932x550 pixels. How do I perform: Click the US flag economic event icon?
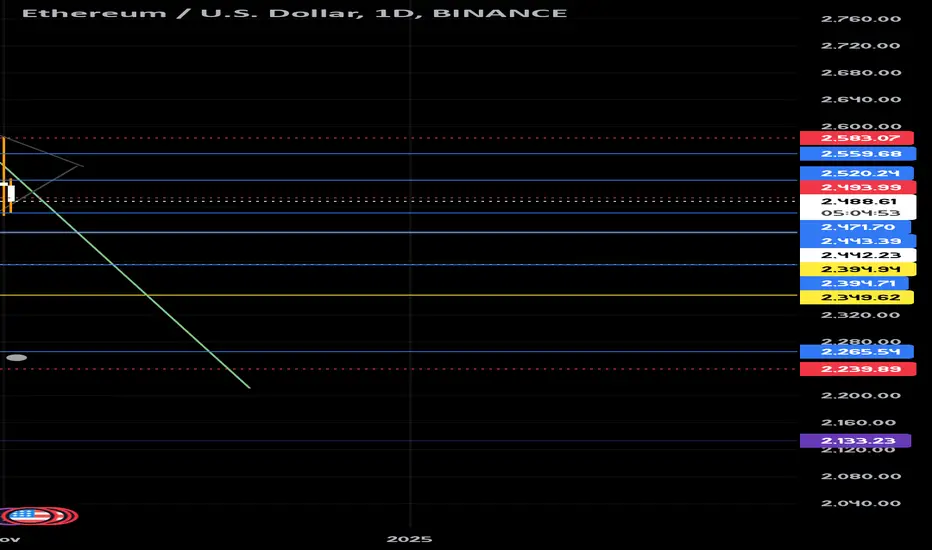click(30, 516)
